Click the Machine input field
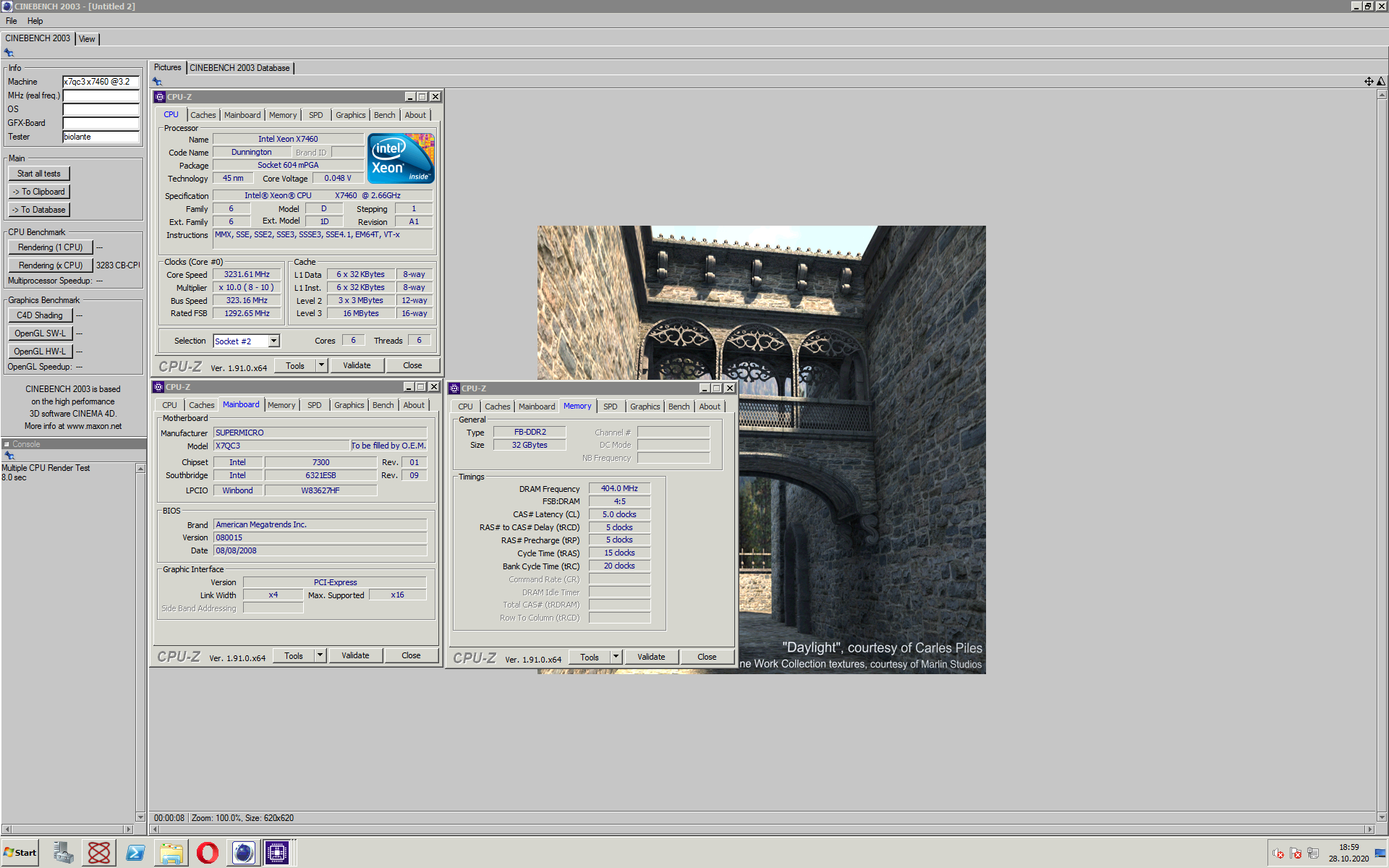Viewport: 1389px width, 868px height. [101, 82]
